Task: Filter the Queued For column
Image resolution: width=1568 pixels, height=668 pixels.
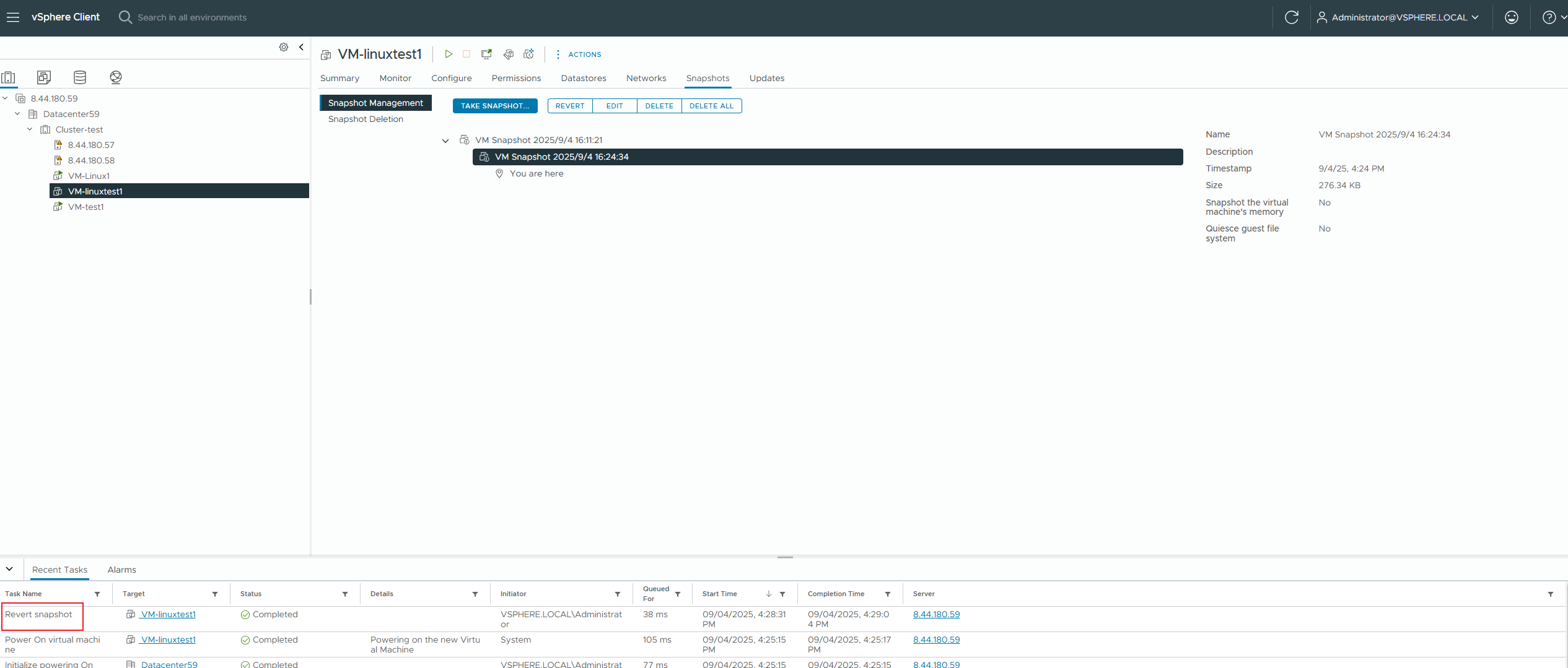Action: pyautogui.click(x=678, y=594)
